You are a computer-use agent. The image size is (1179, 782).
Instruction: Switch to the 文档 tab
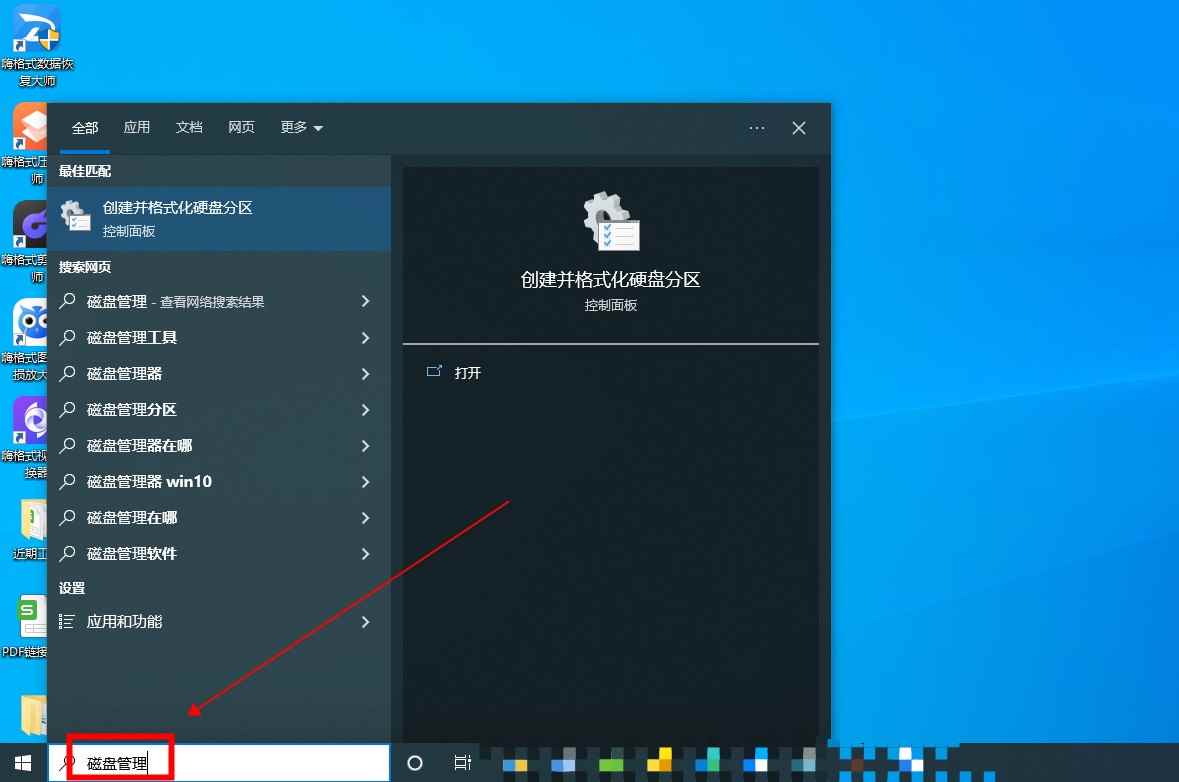coord(189,127)
